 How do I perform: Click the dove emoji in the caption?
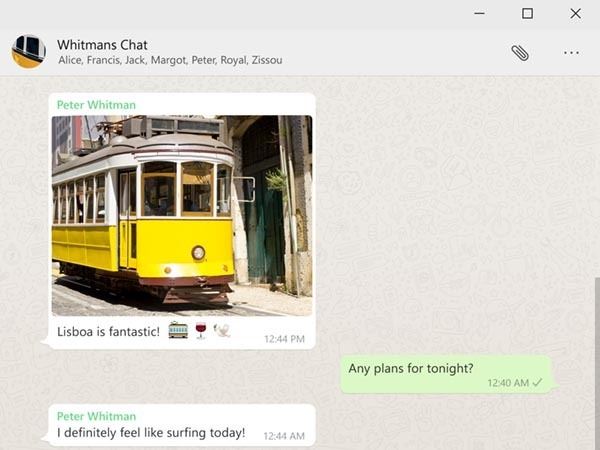[x=222, y=330]
